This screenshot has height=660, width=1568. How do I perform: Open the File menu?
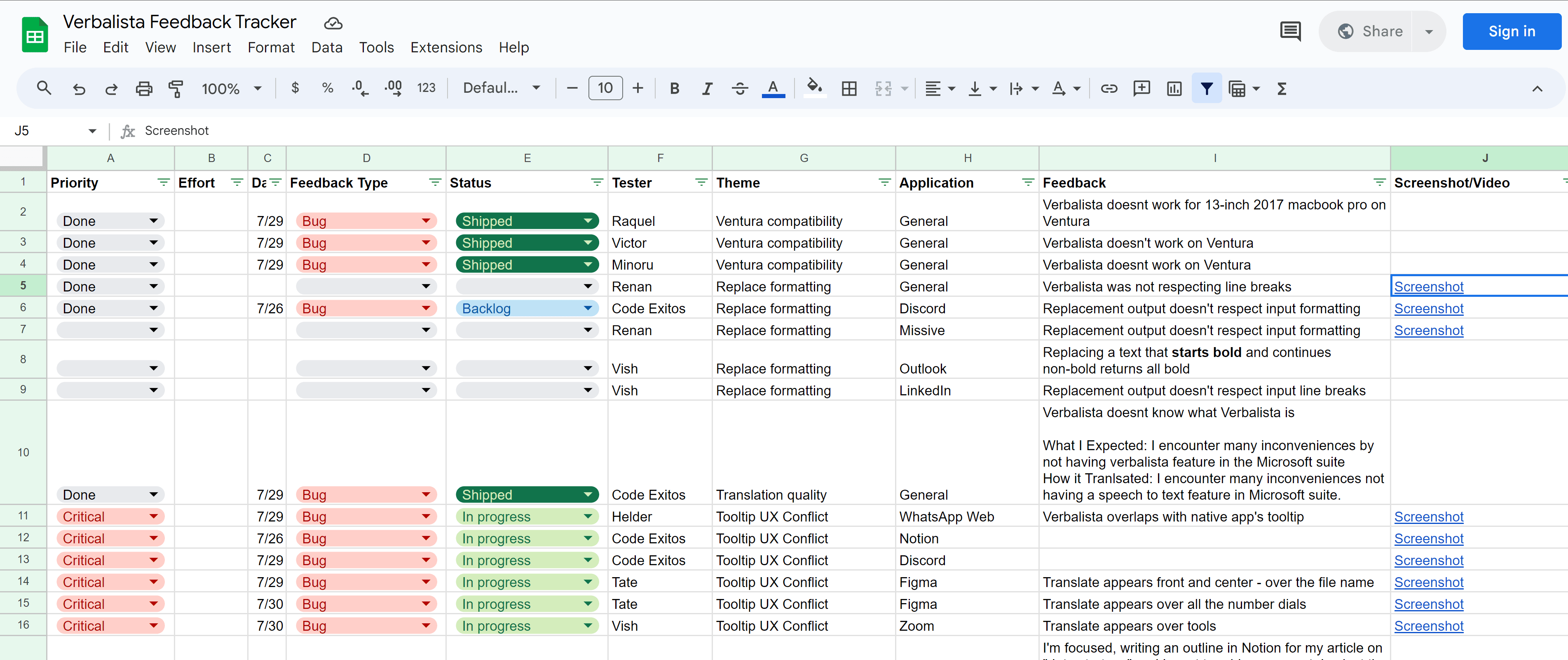pos(75,47)
